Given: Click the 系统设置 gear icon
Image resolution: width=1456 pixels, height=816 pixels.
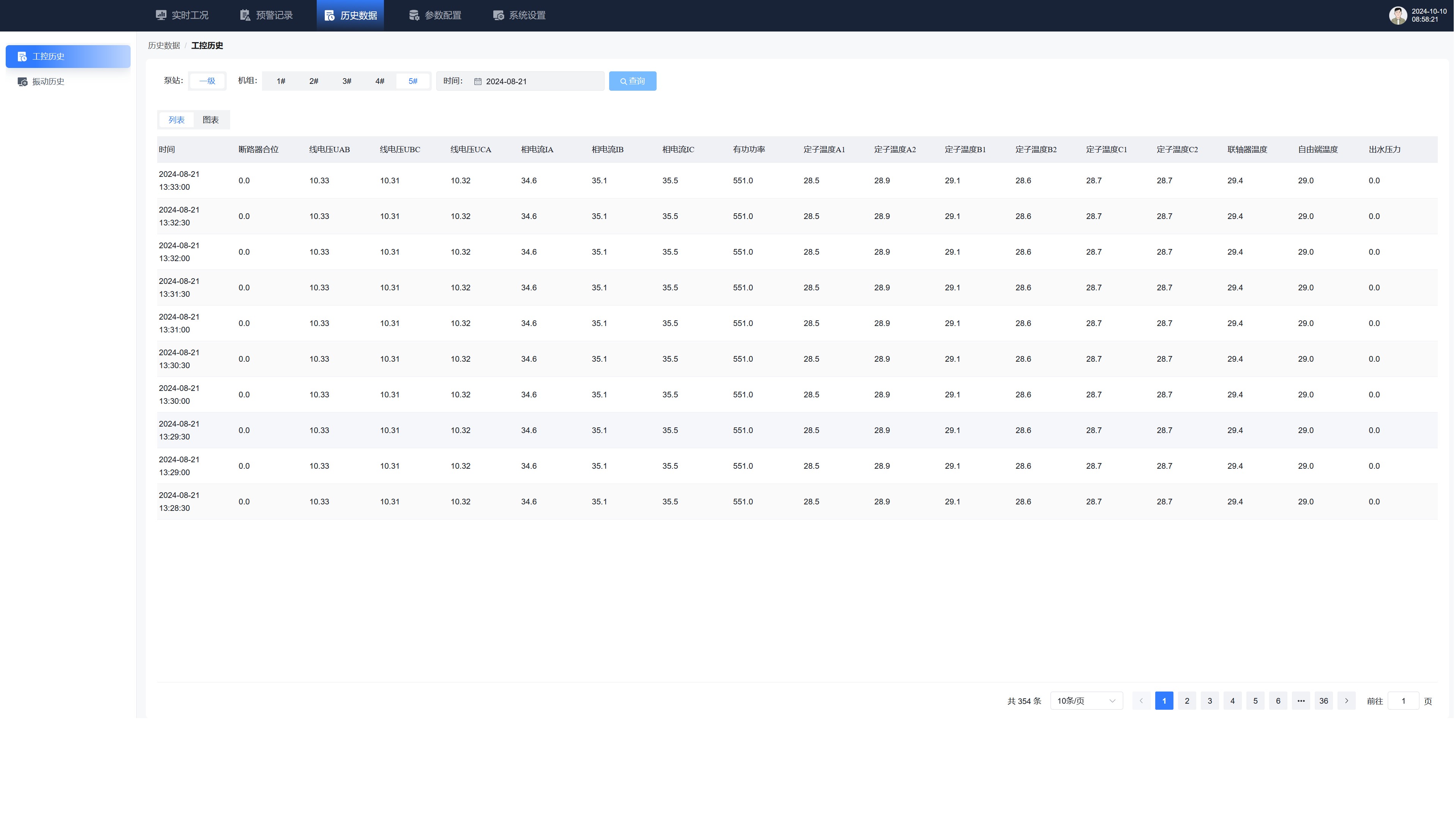Looking at the screenshot, I should click(x=499, y=15).
